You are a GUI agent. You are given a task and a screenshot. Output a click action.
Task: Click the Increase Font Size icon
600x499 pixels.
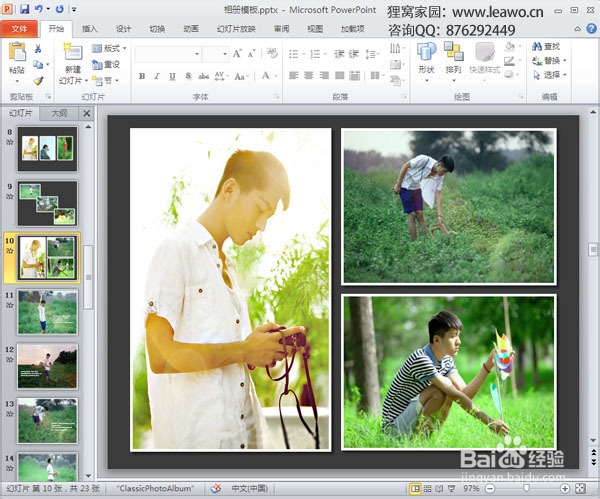[x=237, y=54]
